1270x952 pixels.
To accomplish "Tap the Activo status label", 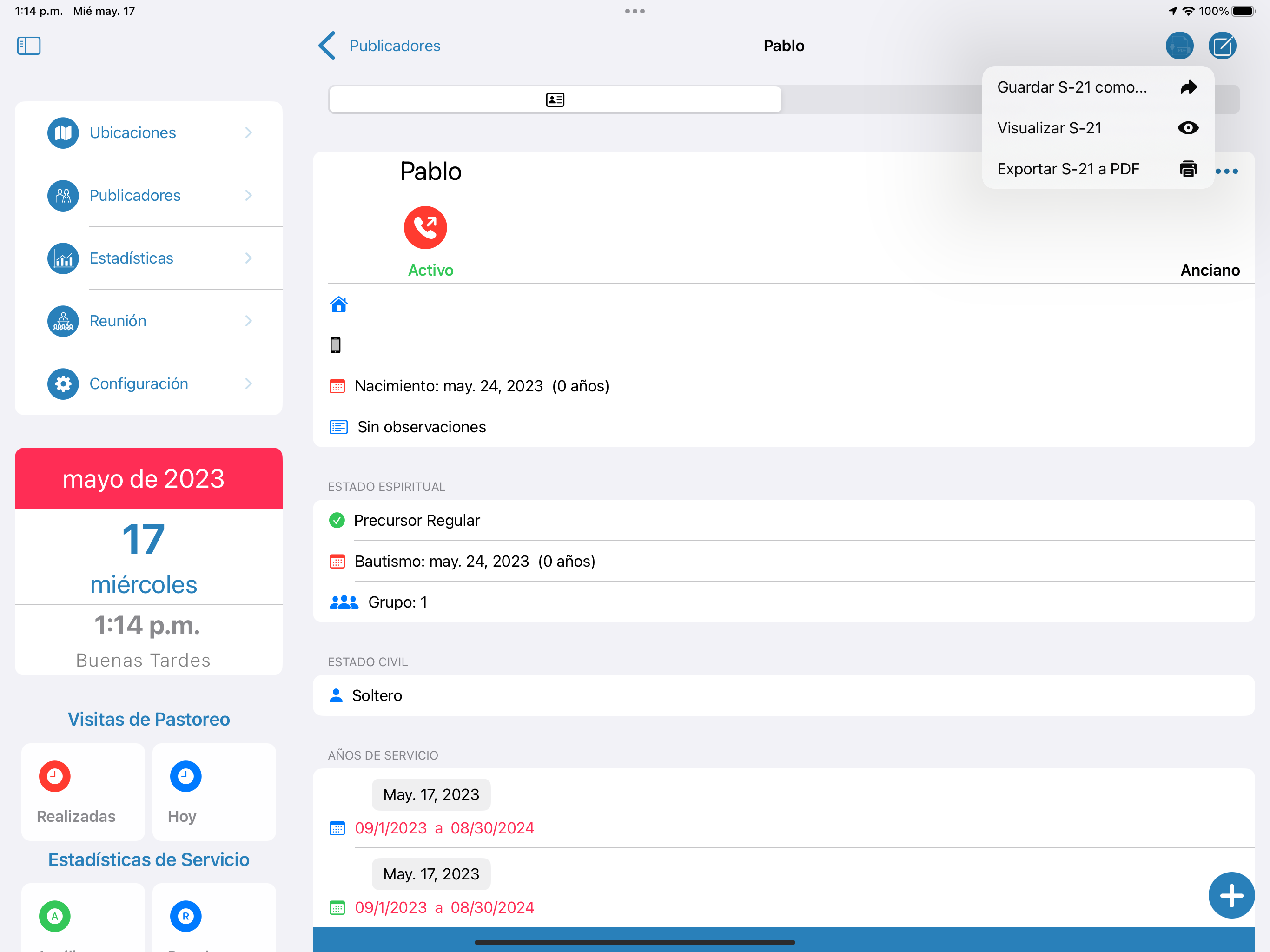I will (x=430, y=271).
